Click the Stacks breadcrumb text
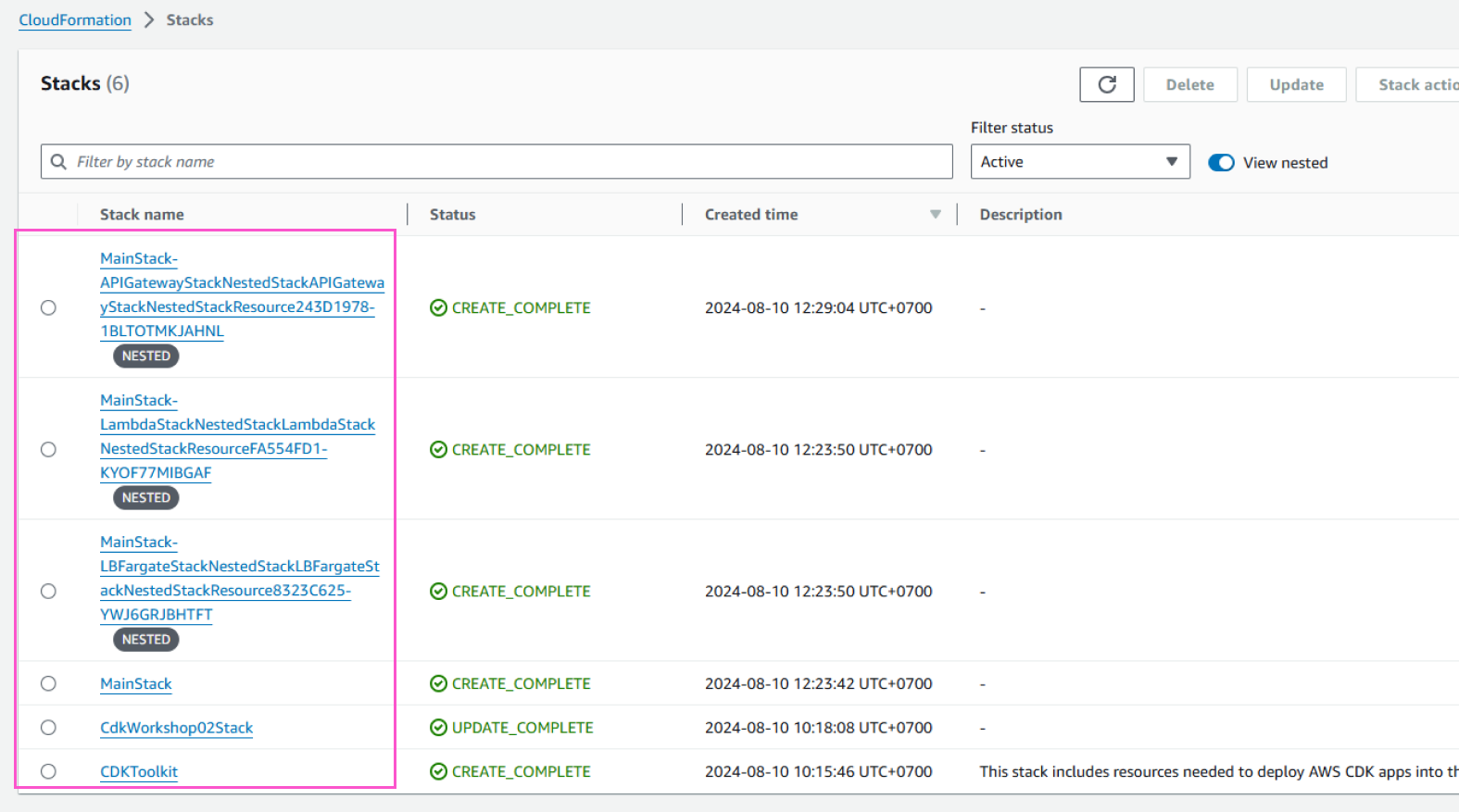 [190, 19]
